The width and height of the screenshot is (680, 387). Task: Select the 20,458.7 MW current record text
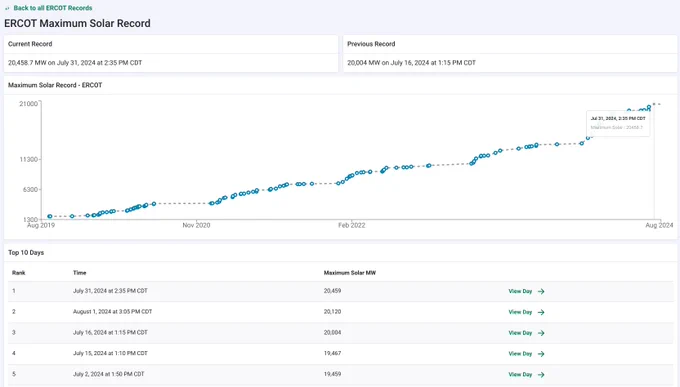[75, 62]
